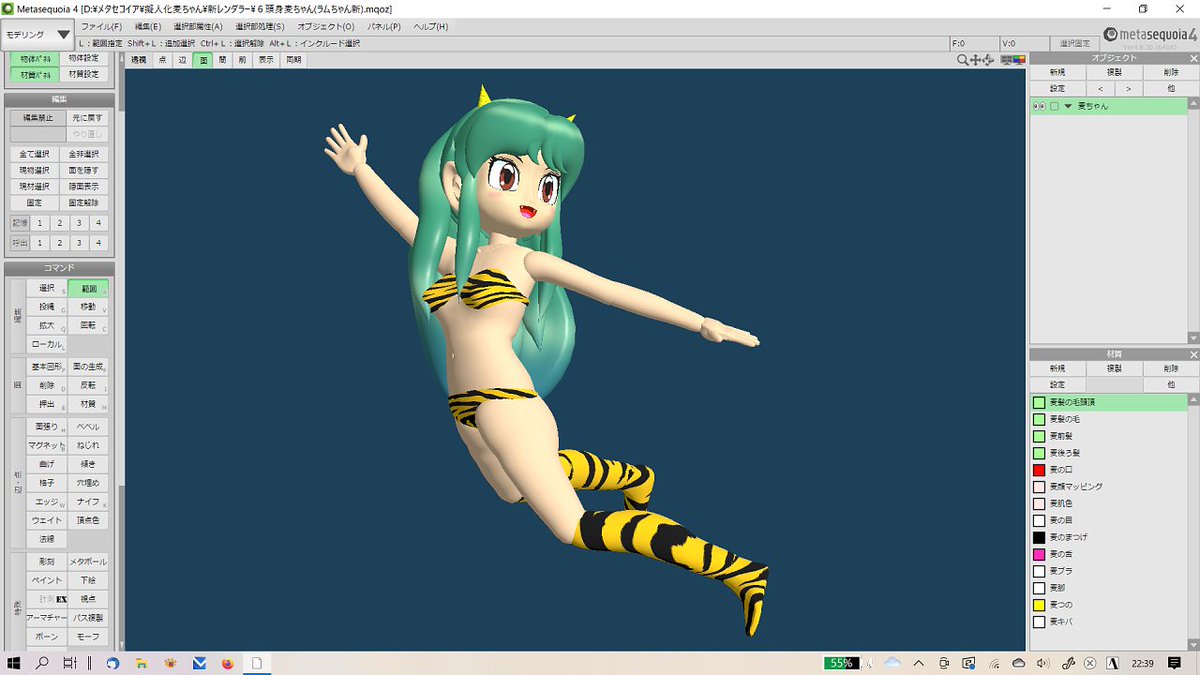Open the モデリング mode dropdown

click(38, 35)
